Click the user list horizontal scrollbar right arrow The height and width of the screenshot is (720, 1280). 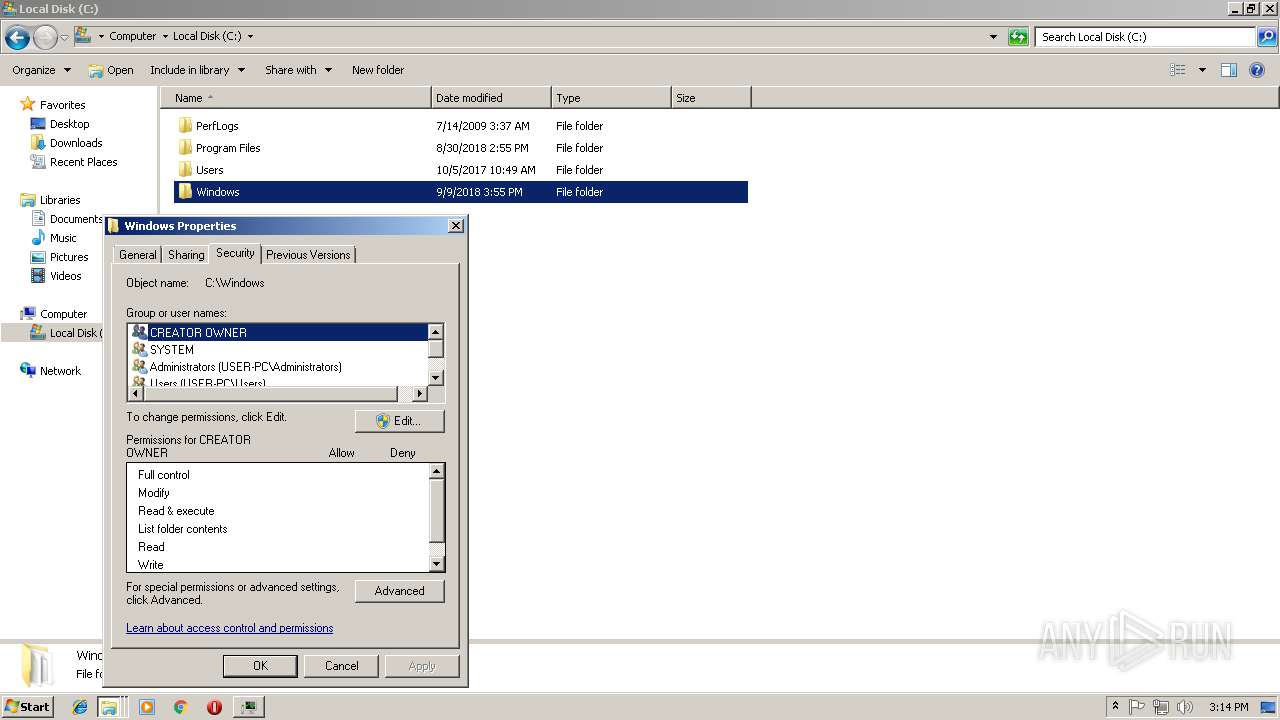coord(419,394)
